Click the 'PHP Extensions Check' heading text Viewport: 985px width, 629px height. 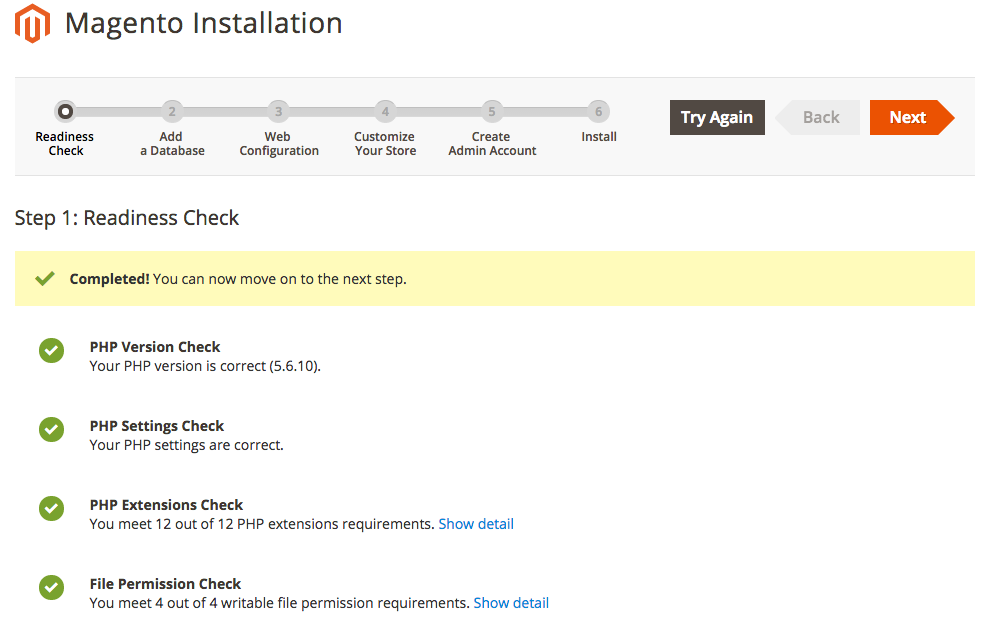[166, 505]
